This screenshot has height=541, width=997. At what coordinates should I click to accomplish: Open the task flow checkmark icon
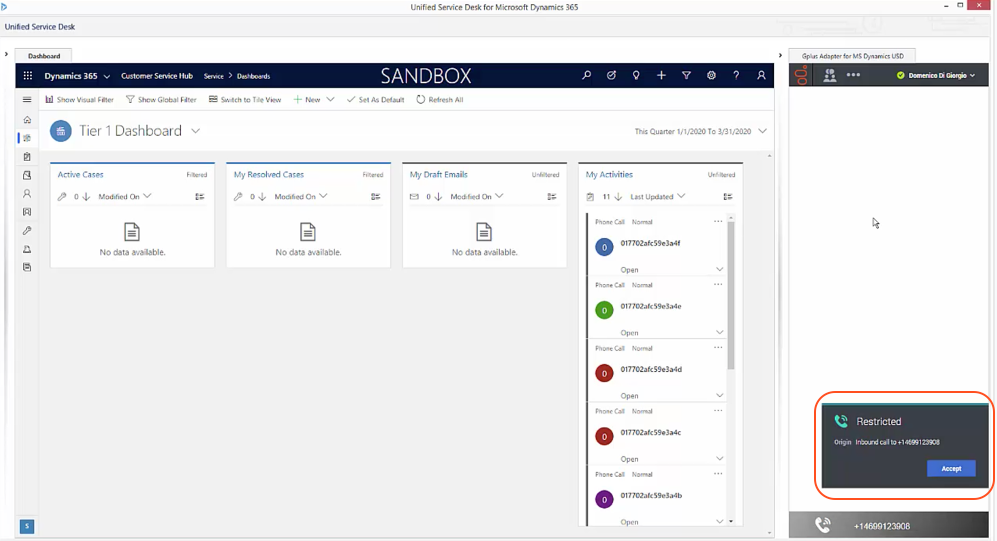611,75
